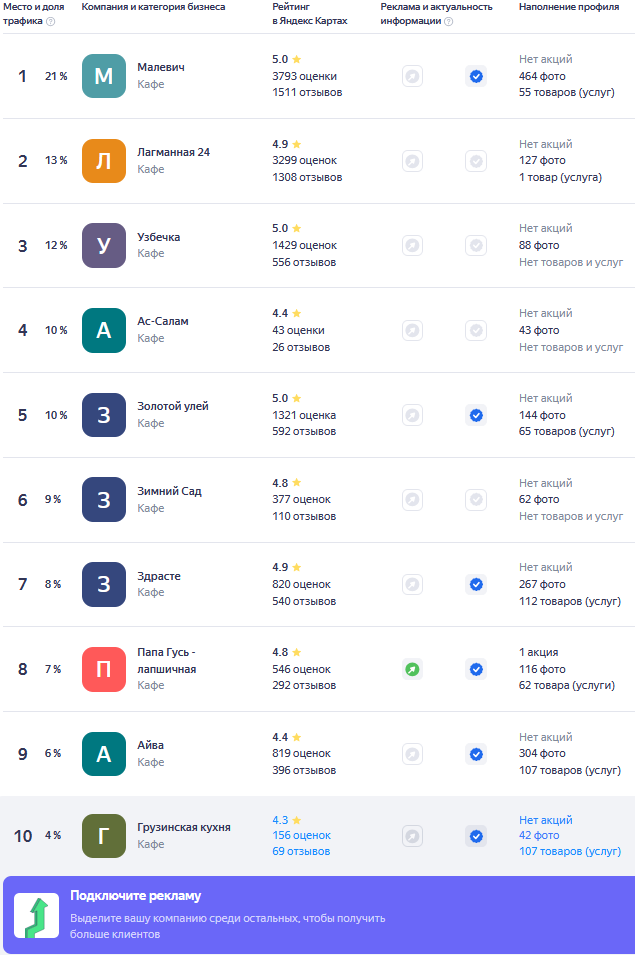
Task: Click the grey verification badge for Ас-Салам
Action: pos(476,330)
